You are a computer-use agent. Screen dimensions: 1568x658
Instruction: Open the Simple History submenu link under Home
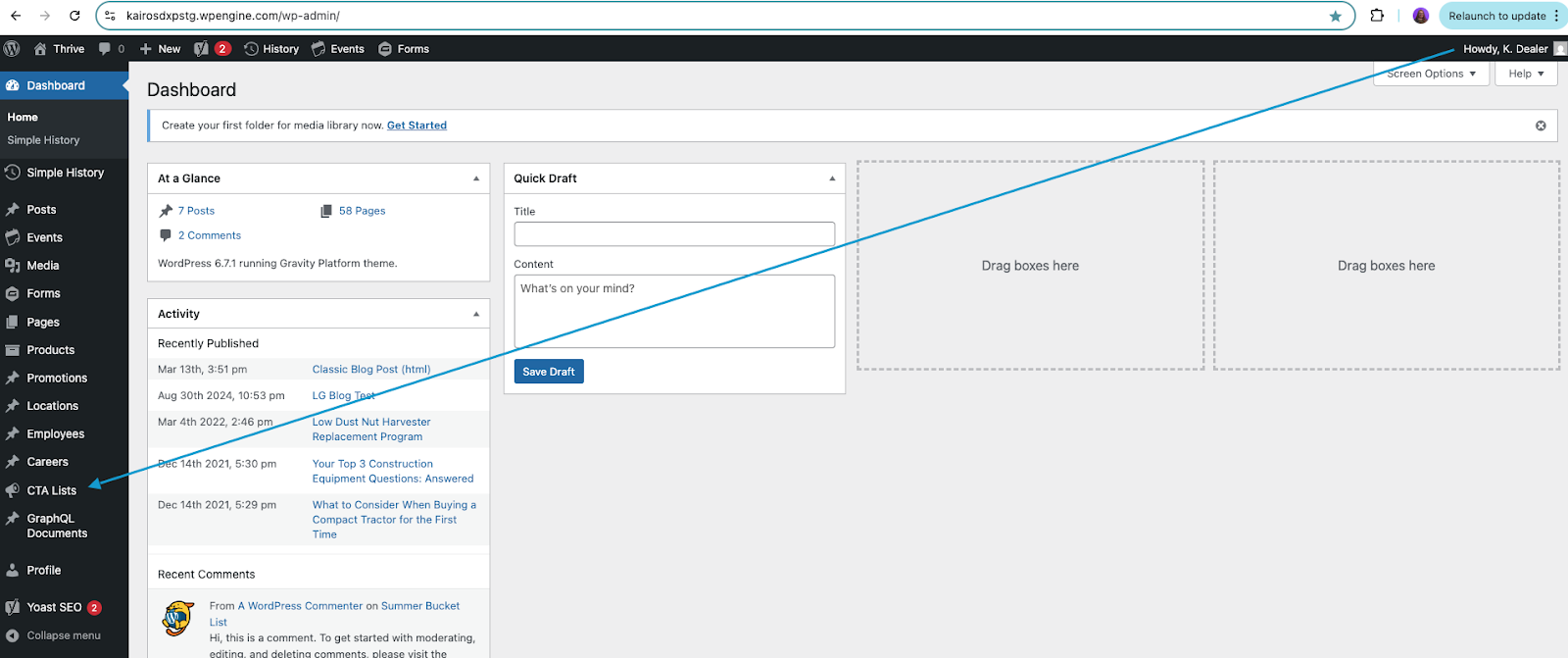click(43, 140)
